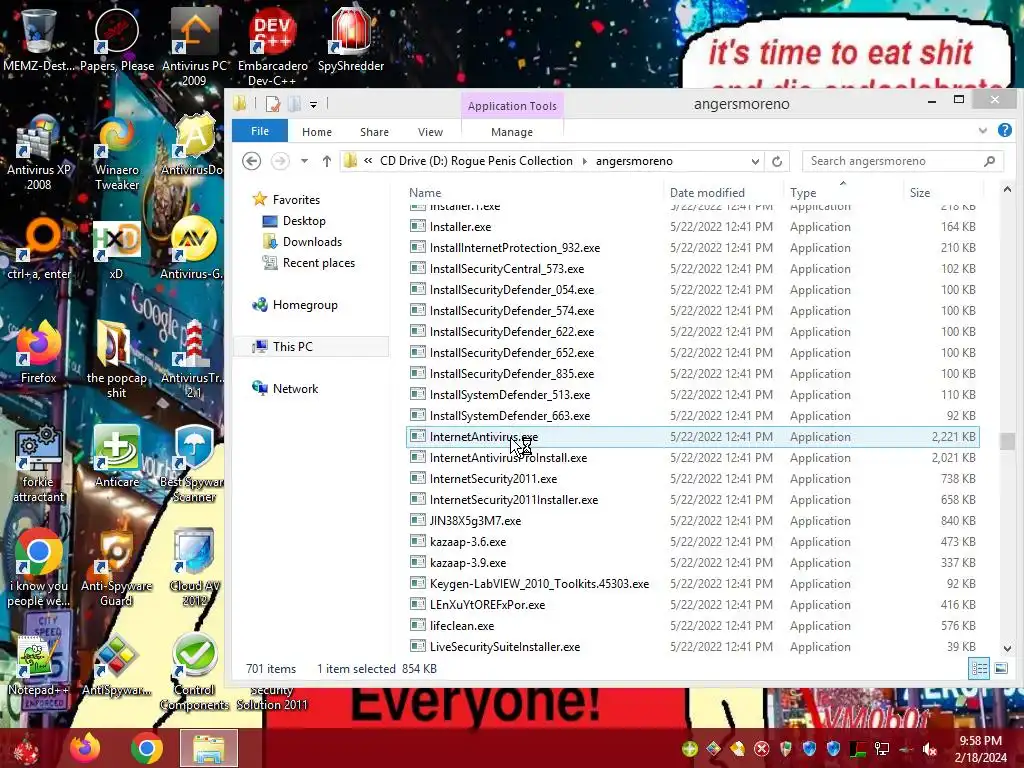Refresh the angersmoreno folder view

click(776, 161)
